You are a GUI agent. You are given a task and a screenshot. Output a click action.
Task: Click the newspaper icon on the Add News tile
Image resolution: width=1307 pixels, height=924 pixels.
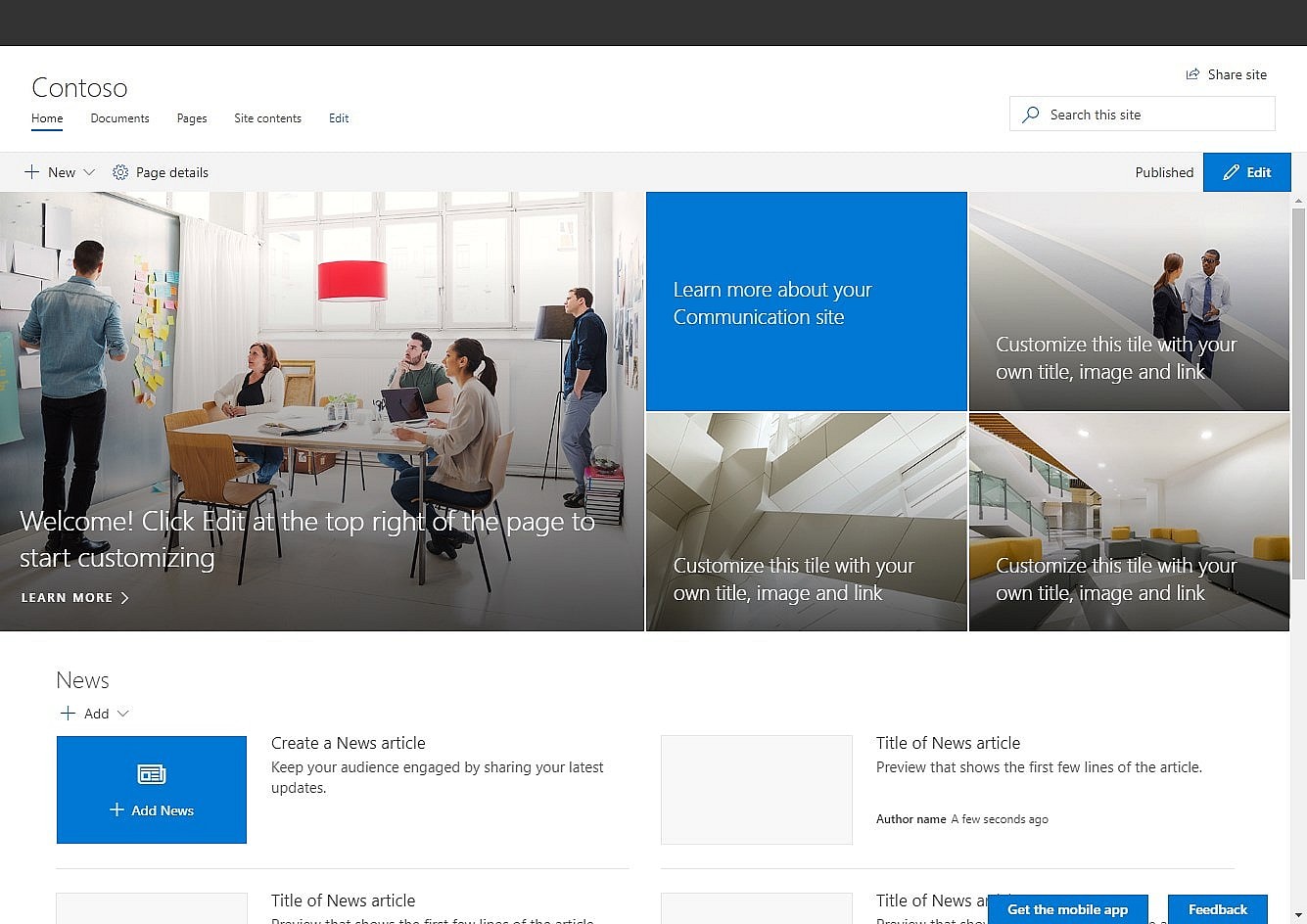[152, 773]
